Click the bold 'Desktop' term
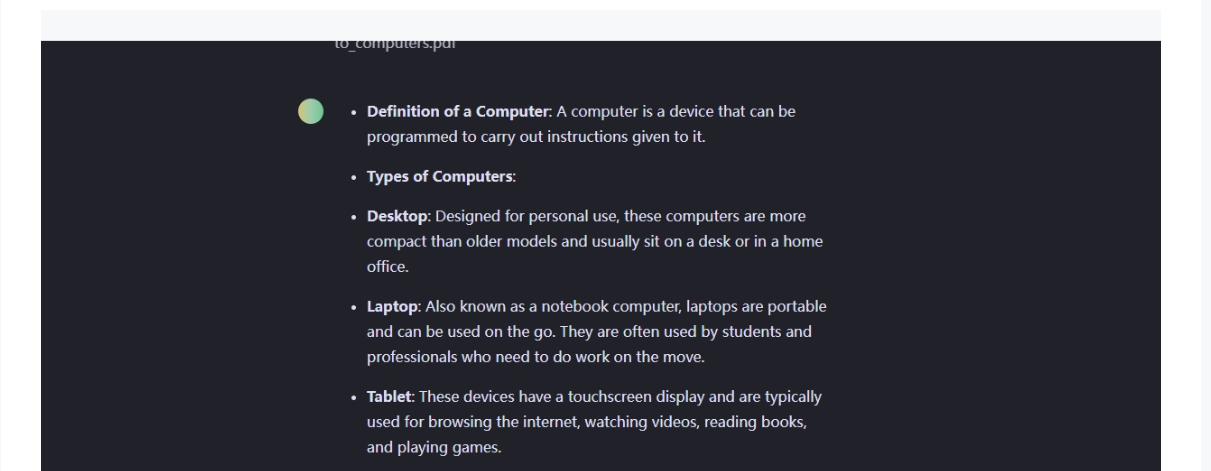This screenshot has height=471, width=1211. 397,216
